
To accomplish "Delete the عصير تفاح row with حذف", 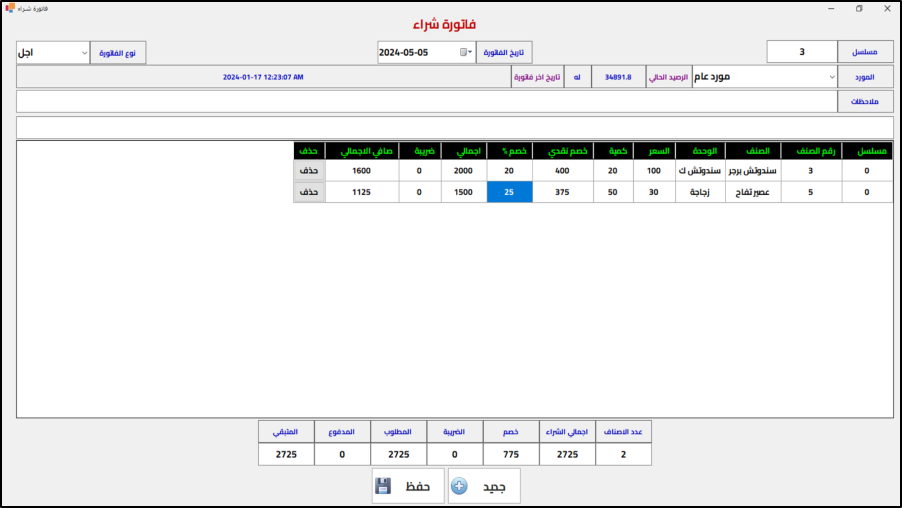I will pos(309,192).
